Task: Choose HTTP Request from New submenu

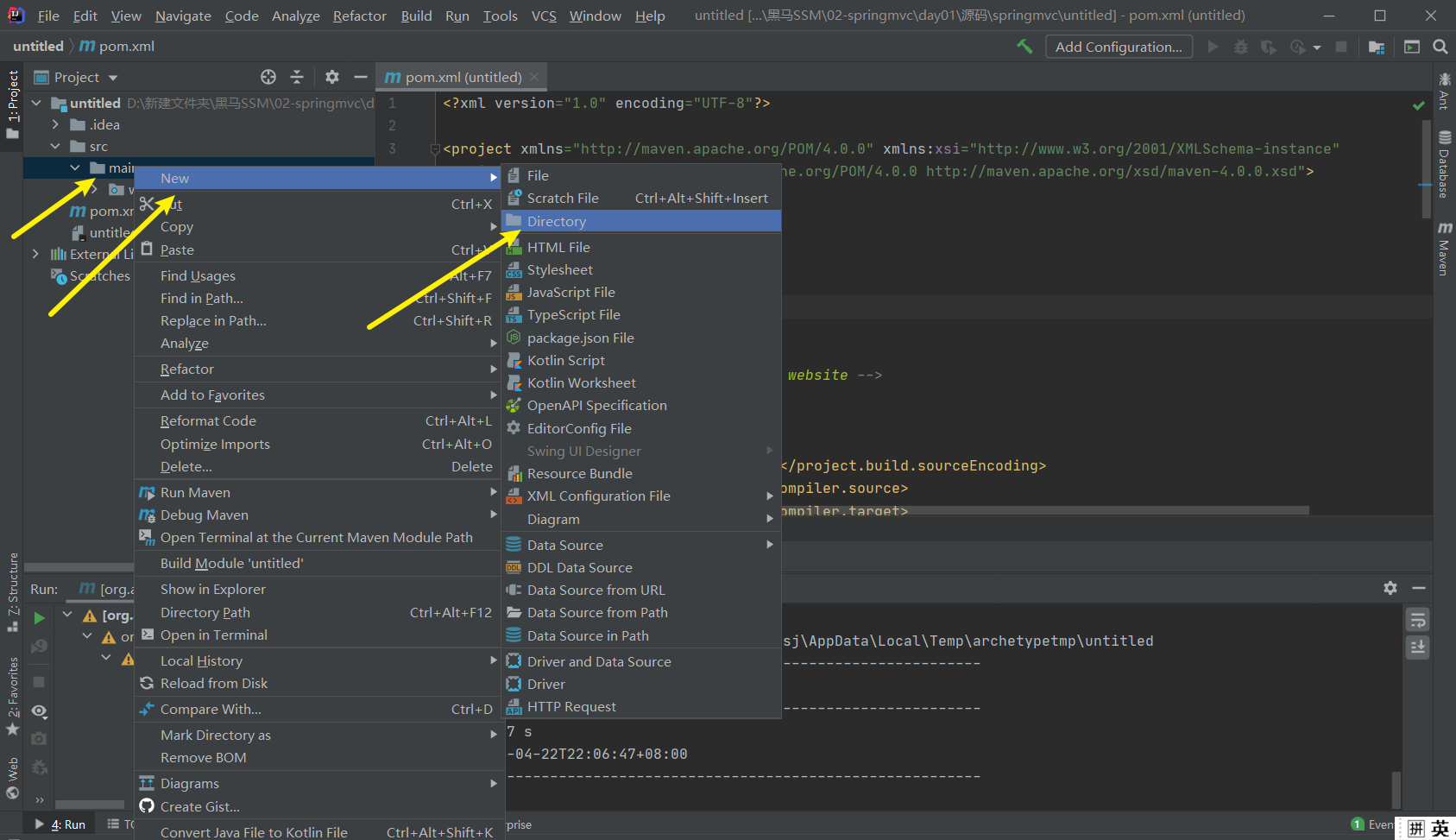Action: [642, 706]
